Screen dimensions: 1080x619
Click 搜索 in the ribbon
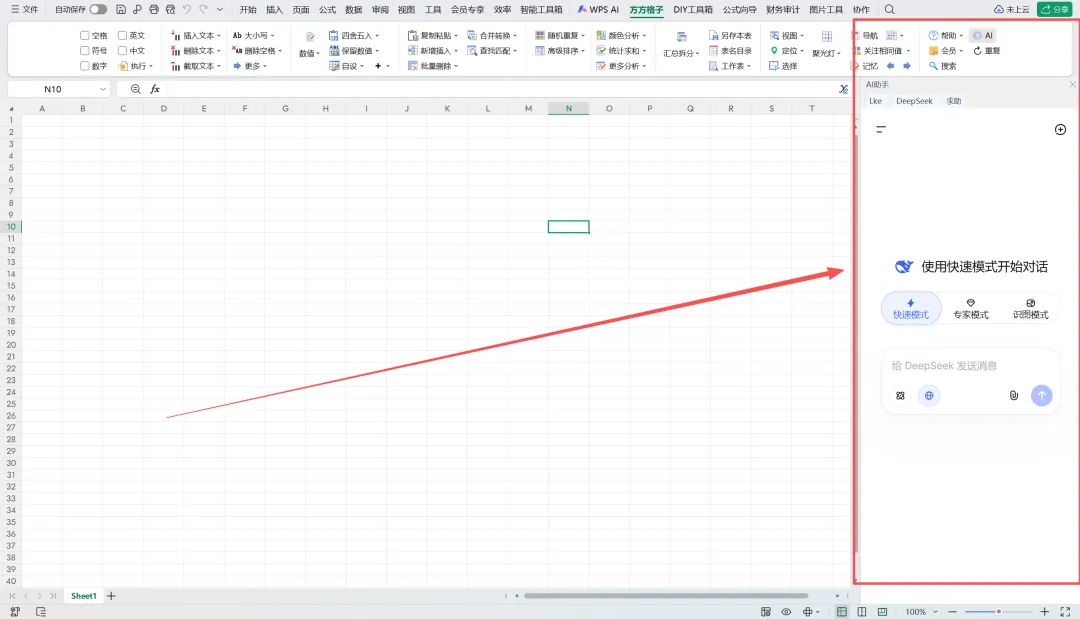pyautogui.click(x=943, y=66)
